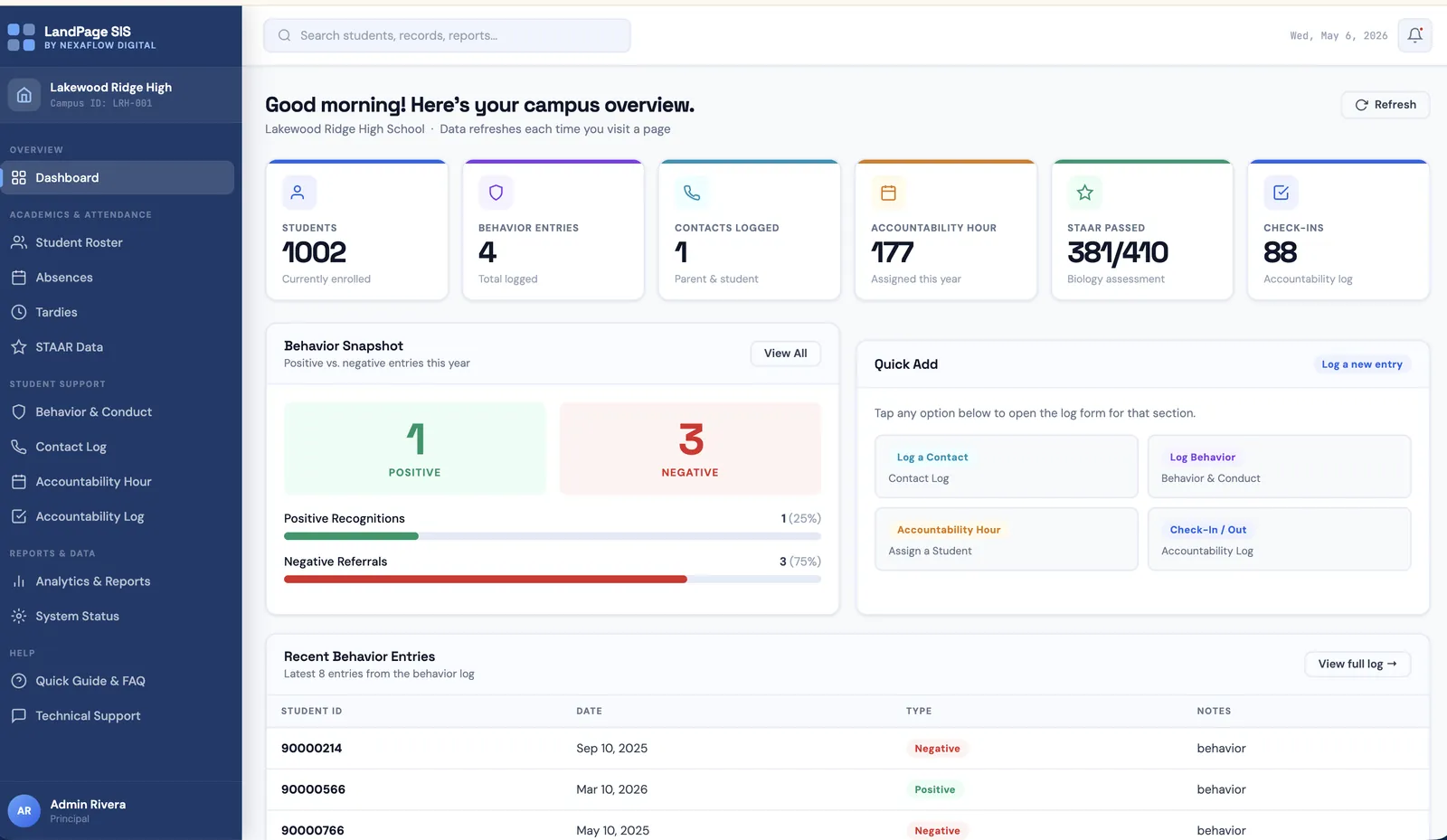Screen dimensions: 1447x840
Task: Click the Check-Ins checkbox icon
Action: pos(1281,193)
